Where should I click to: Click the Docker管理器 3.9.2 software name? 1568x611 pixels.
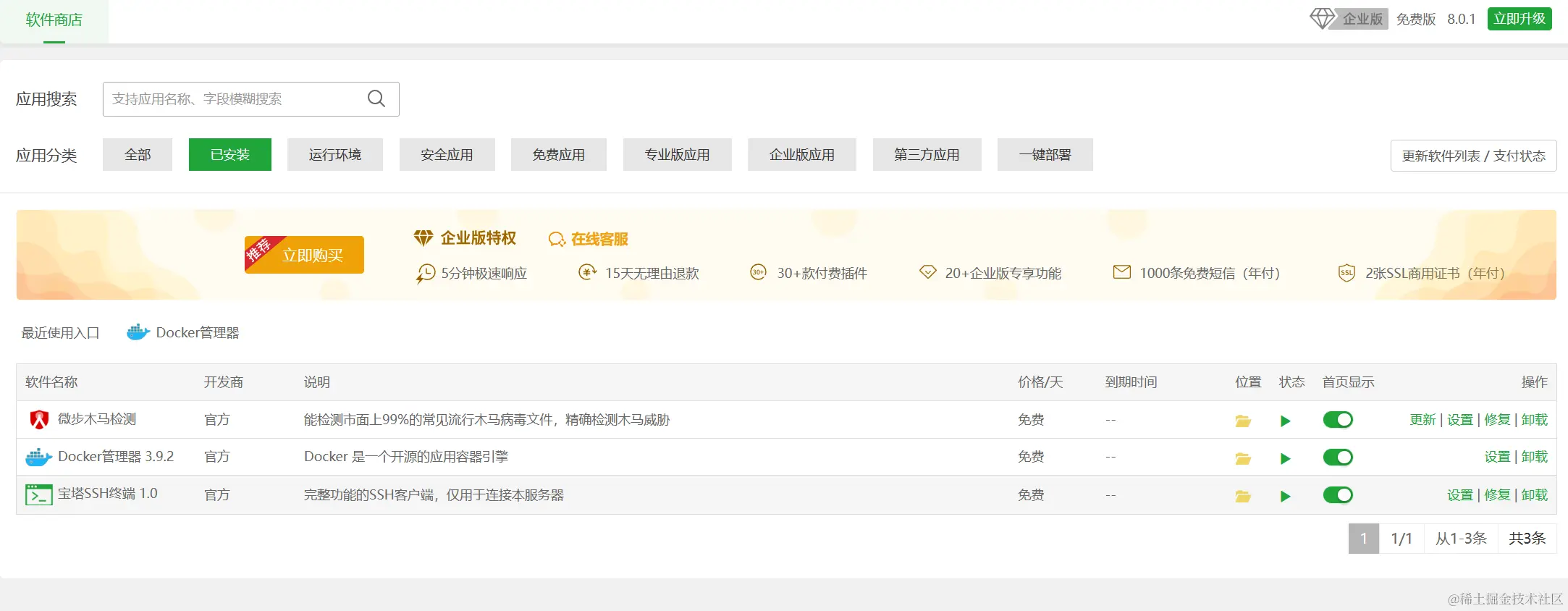point(116,457)
